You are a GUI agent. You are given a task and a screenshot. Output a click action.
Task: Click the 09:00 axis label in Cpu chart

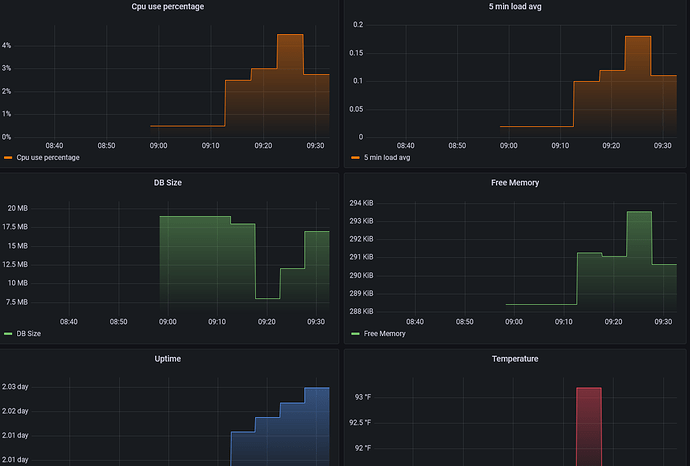(158, 146)
